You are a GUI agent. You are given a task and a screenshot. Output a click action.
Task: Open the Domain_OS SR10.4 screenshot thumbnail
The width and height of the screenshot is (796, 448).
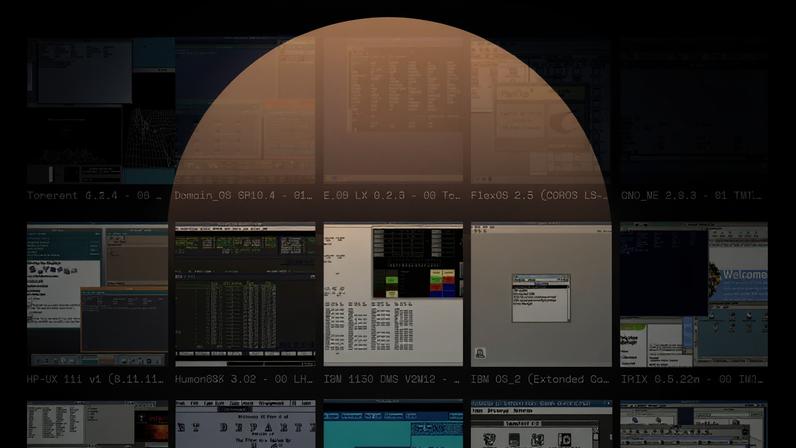245,111
